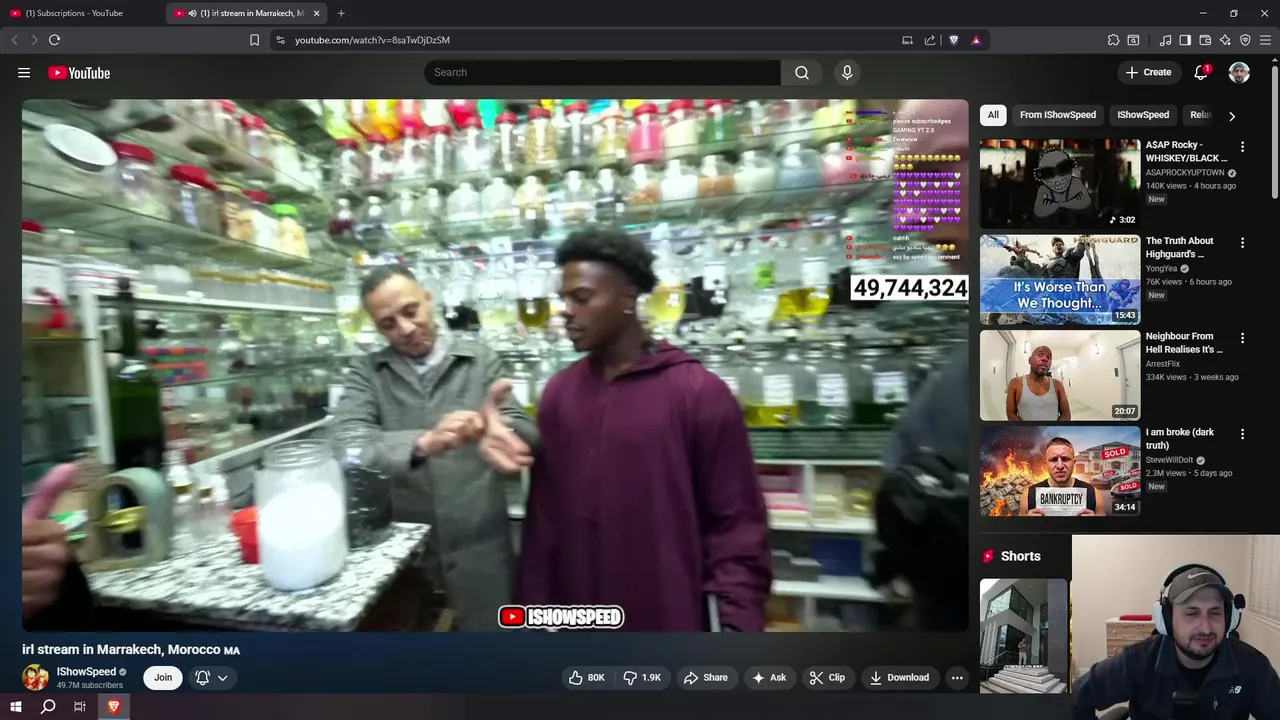Select the All filter chip

[993, 115]
